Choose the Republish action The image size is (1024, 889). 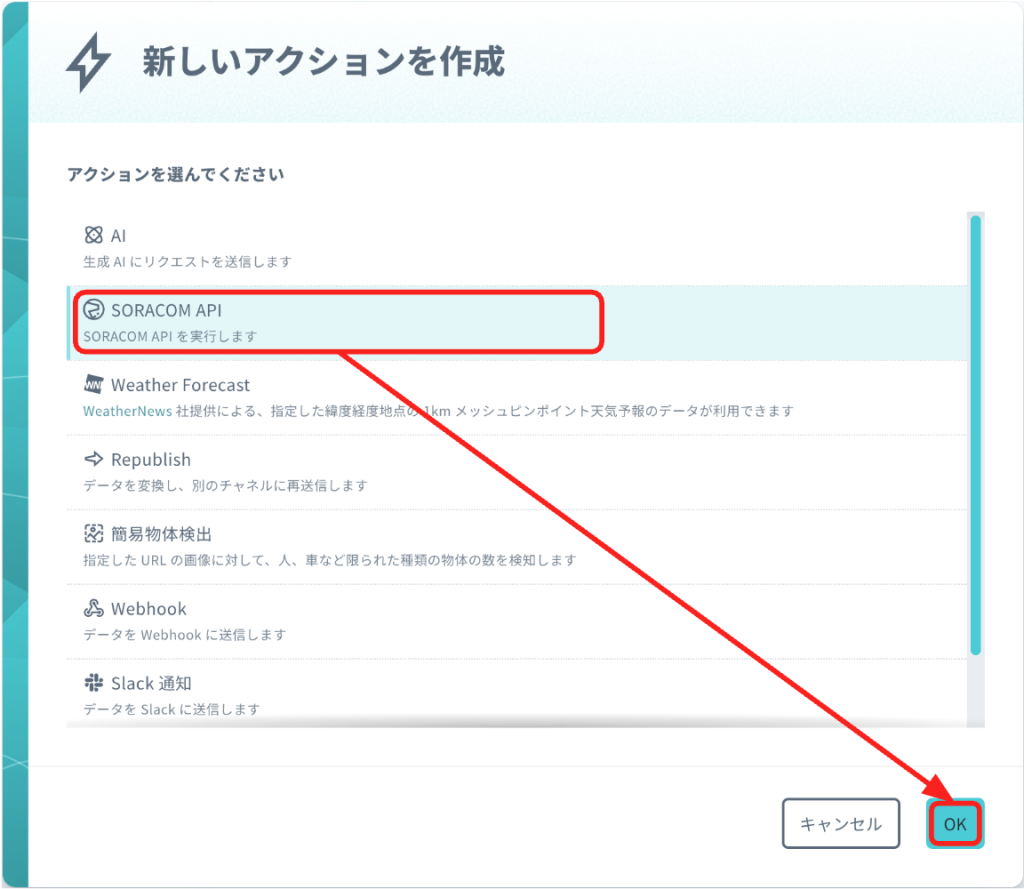[x=517, y=472]
